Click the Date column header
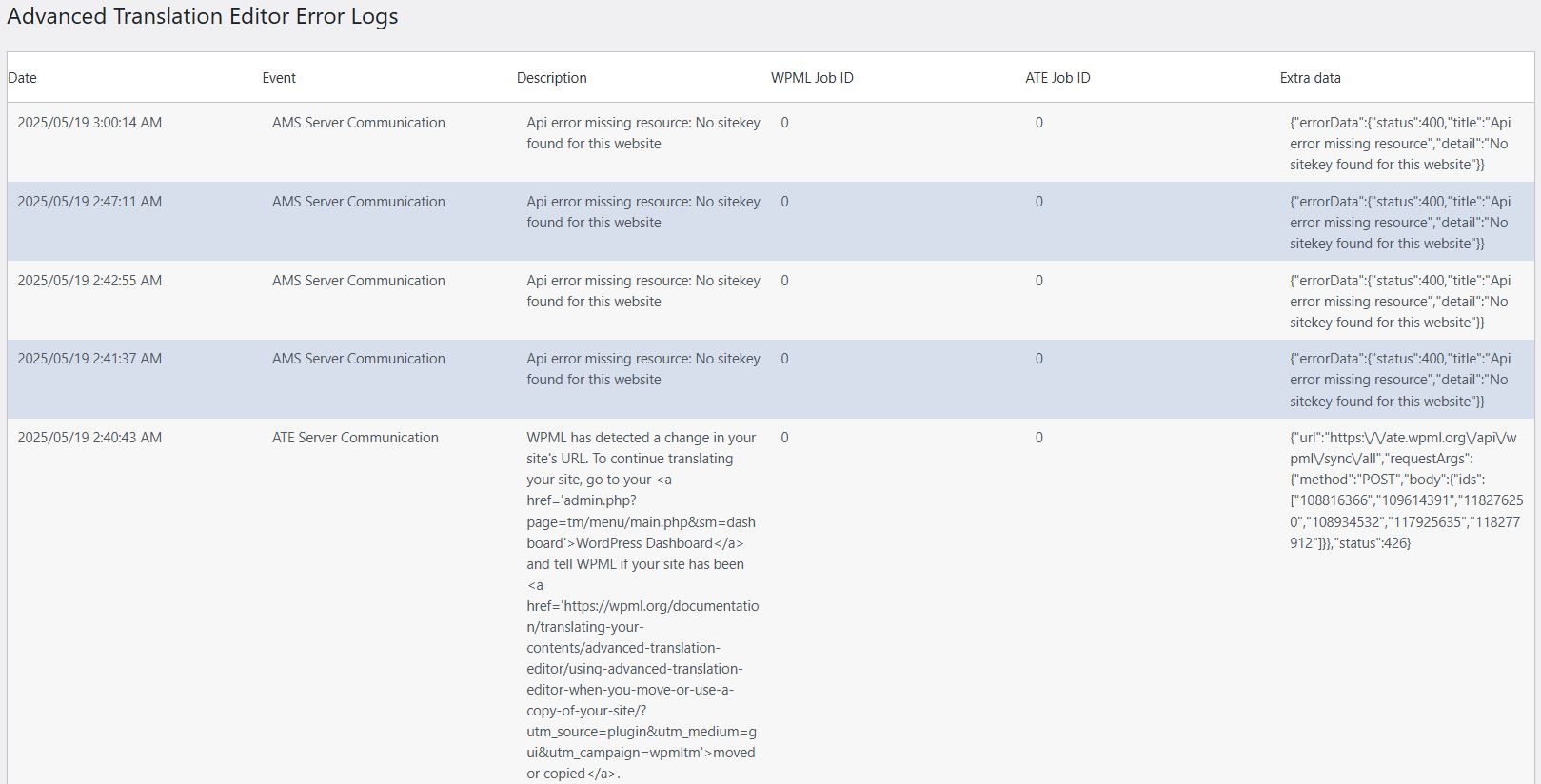The height and width of the screenshot is (784, 1541). click(22, 78)
